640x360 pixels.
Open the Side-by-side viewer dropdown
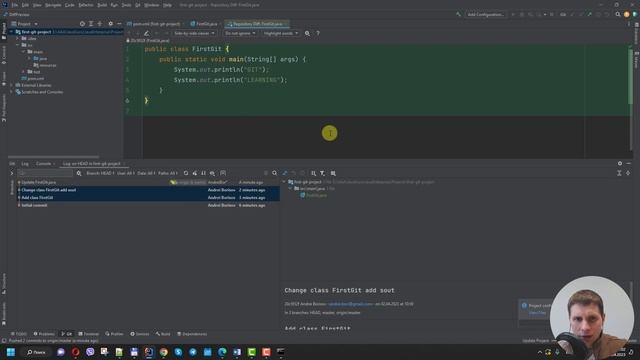tap(194, 33)
